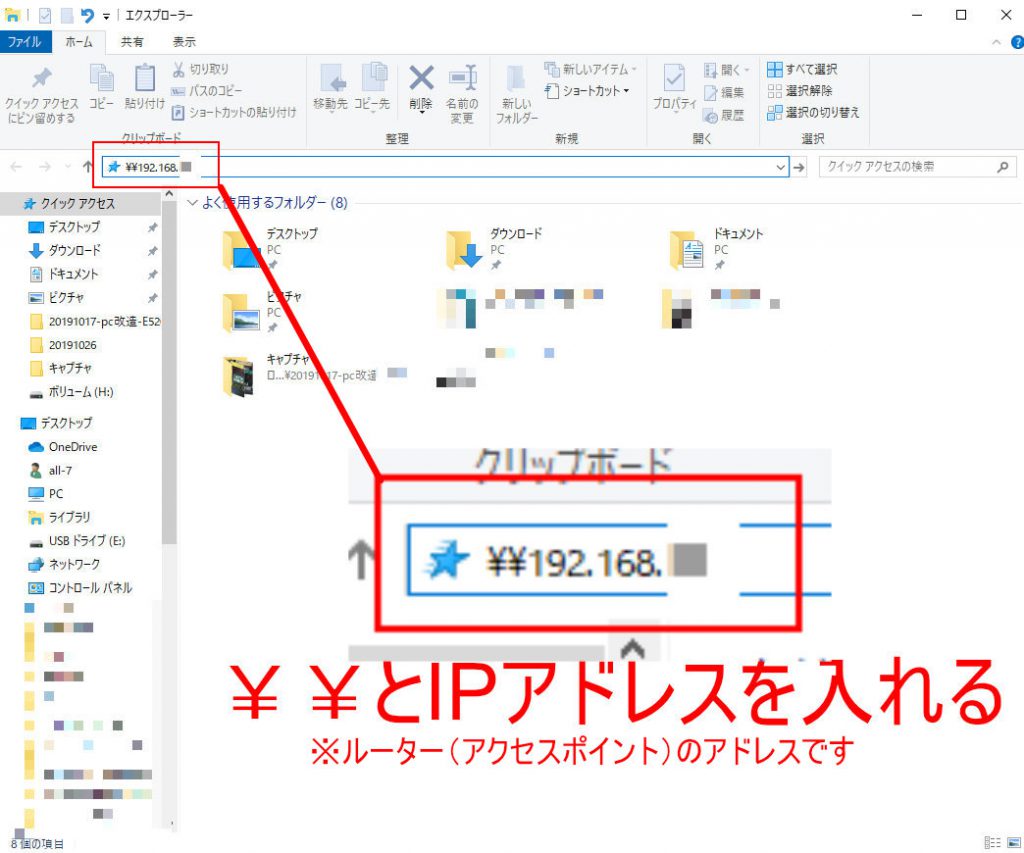Open the File tab
The image size is (1024, 853).
pos(24,42)
